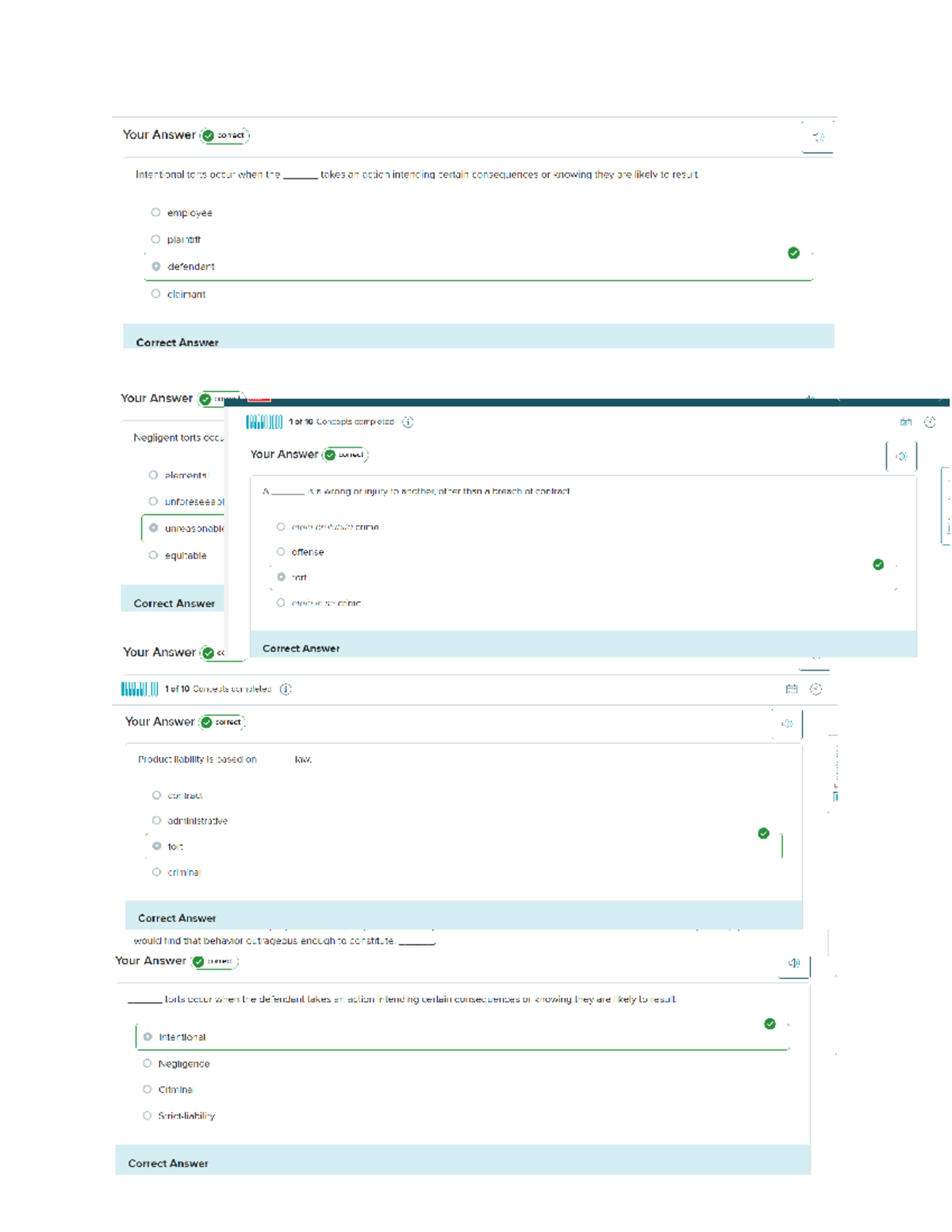Click the 'correct' badge above Product liability question
952x1232 pixels.
[x=222, y=722]
